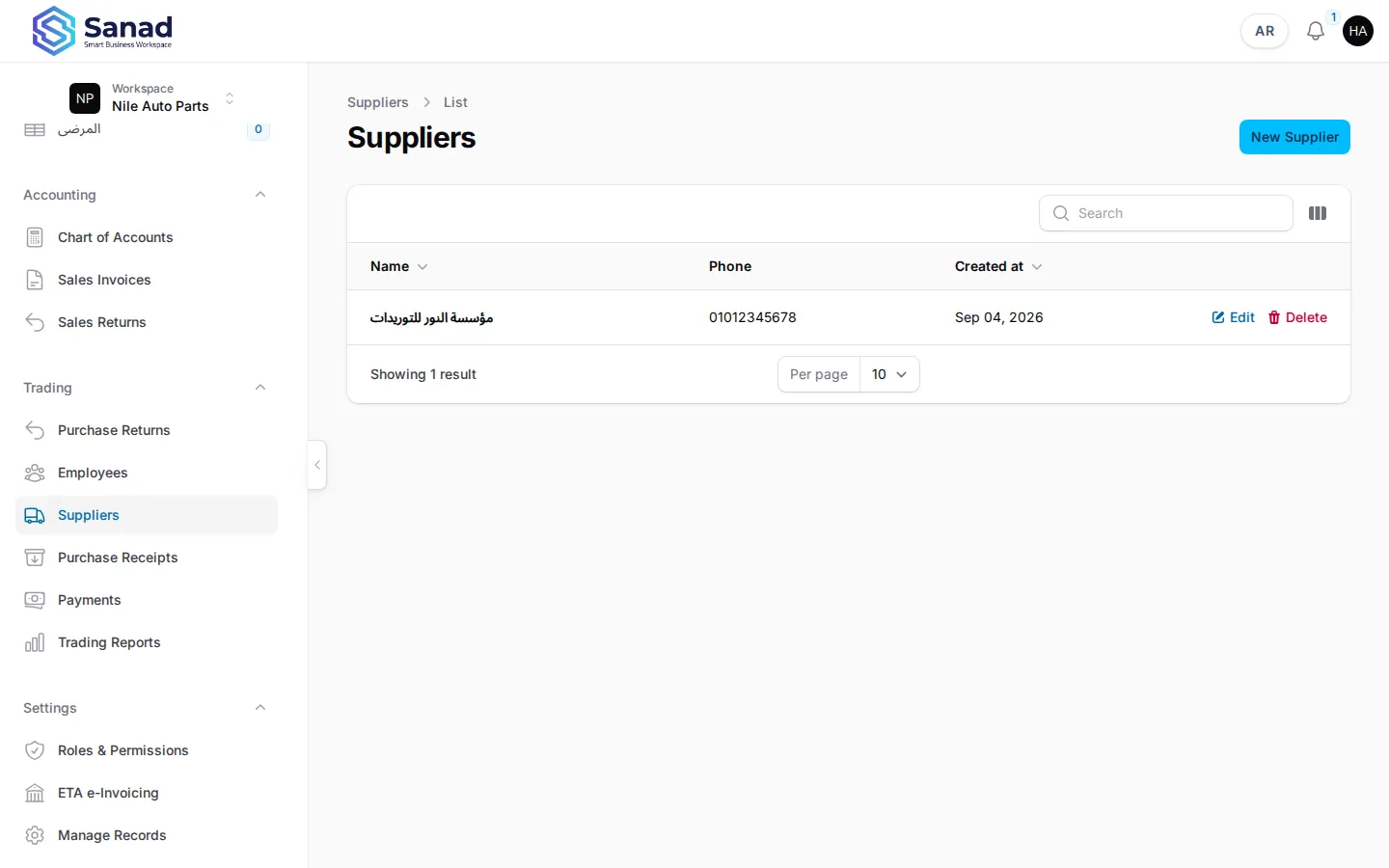This screenshot has height=868, width=1389.
Task: Click the Sales Invoices document icon
Action: point(35,280)
